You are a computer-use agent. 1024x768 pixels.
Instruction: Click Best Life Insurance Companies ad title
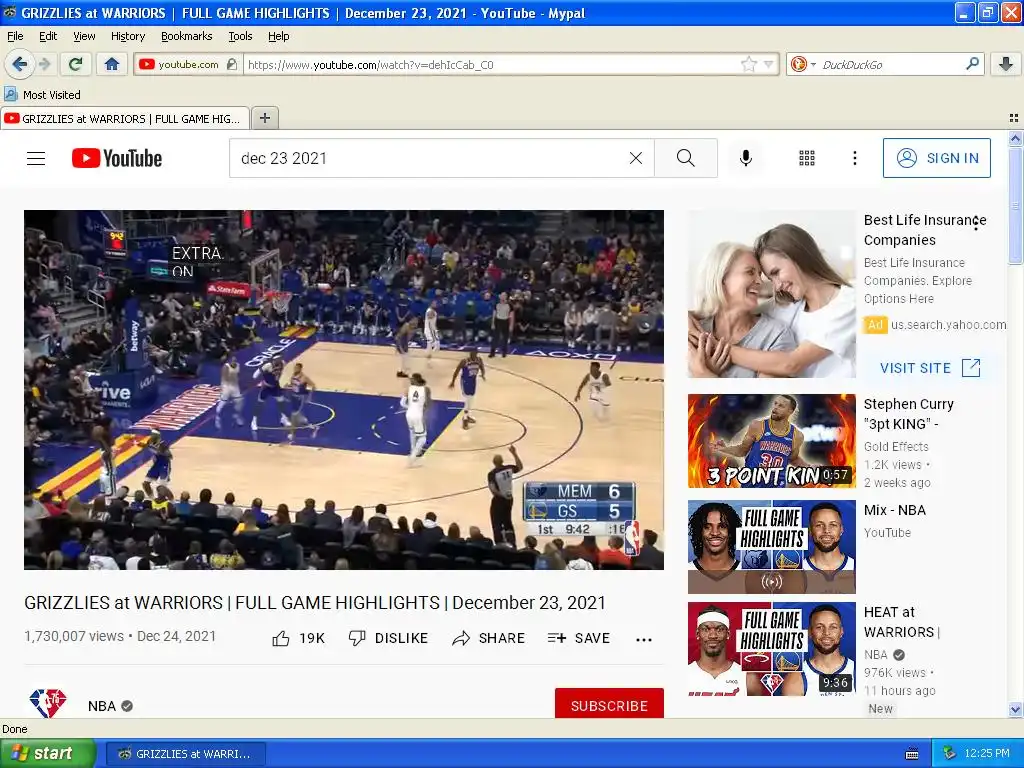click(925, 230)
